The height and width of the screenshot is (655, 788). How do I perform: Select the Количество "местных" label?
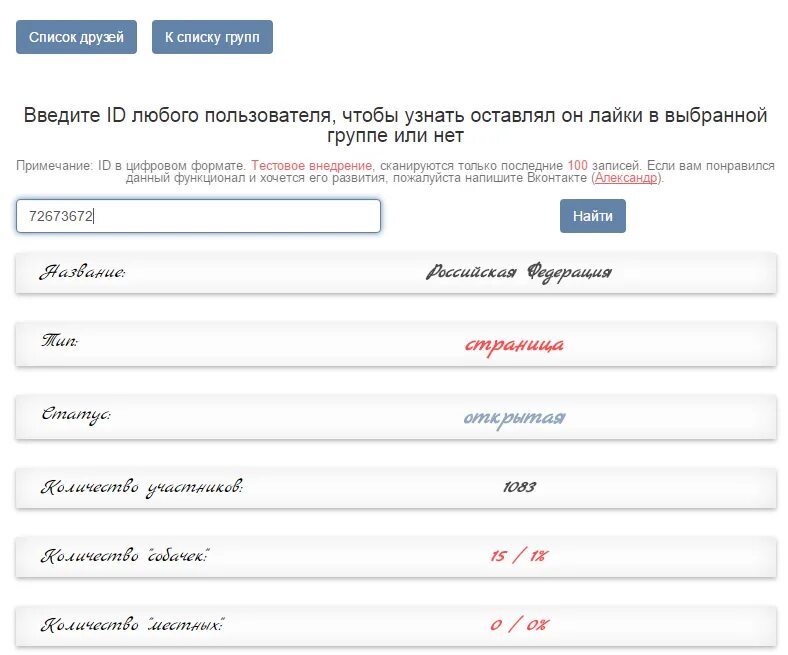[x=132, y=626]
